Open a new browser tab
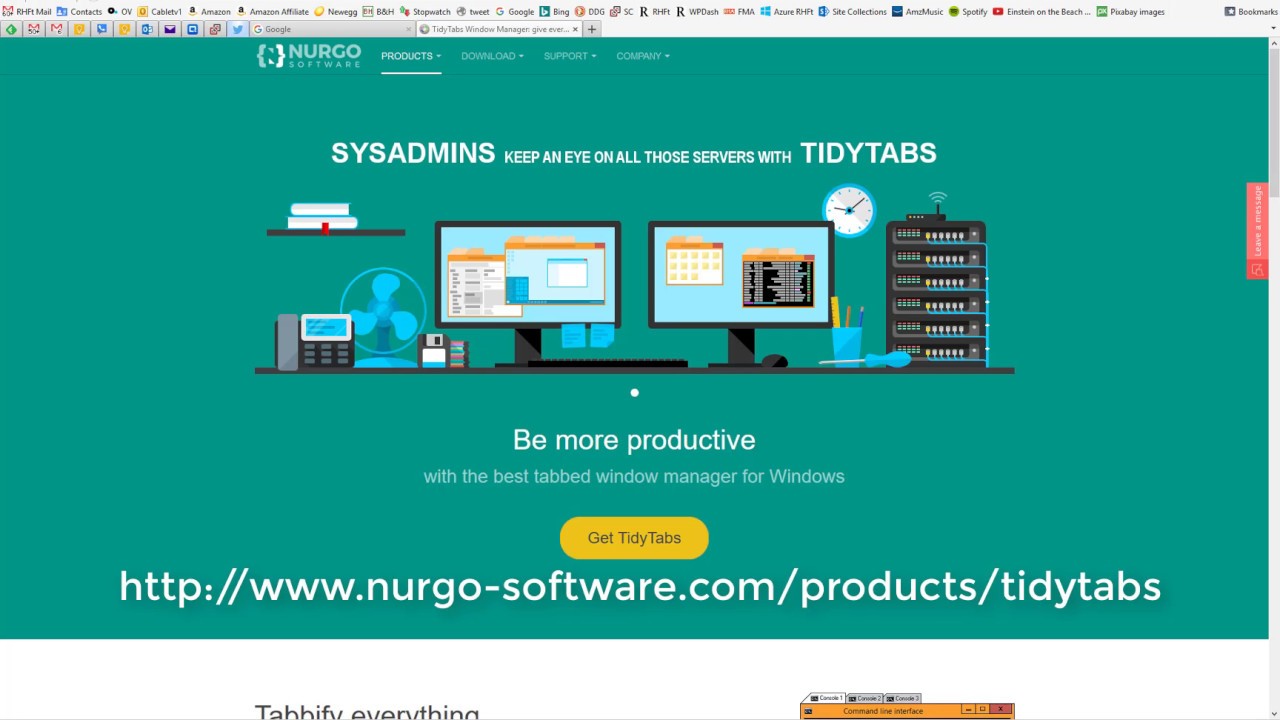The height and width of the screenshot is (720, 1280). tap(592, 29)
